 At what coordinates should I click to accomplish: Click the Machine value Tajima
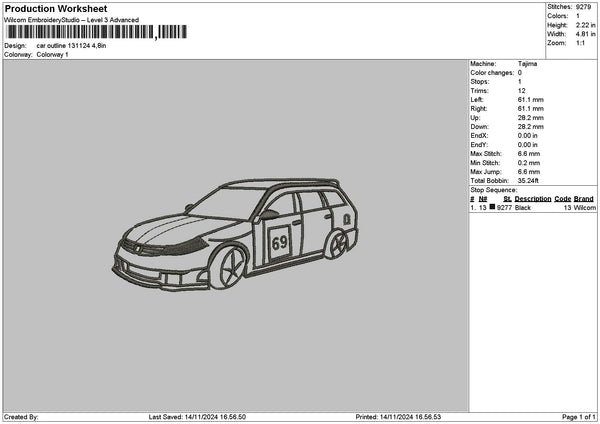point(528,64)
